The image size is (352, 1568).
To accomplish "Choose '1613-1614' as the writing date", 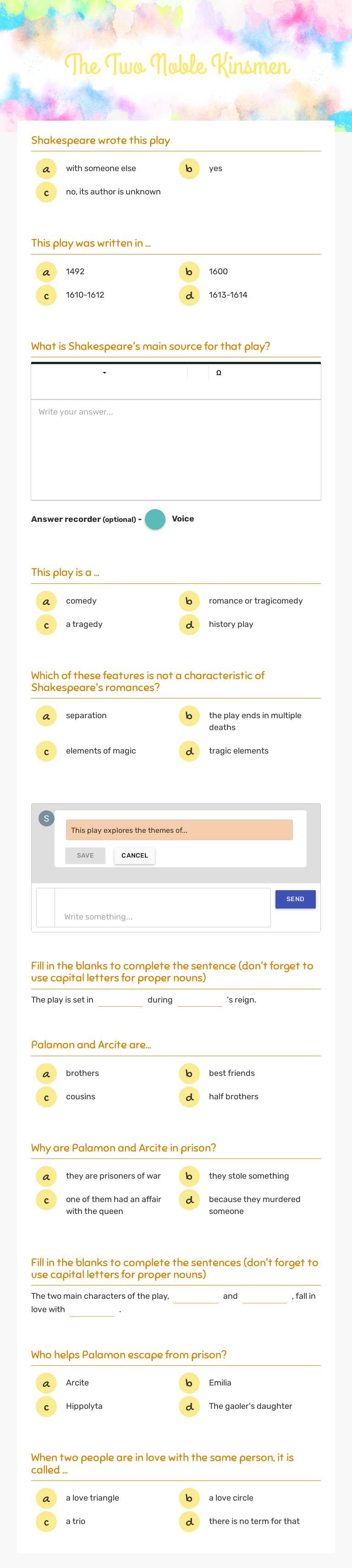I will (189, 295).
